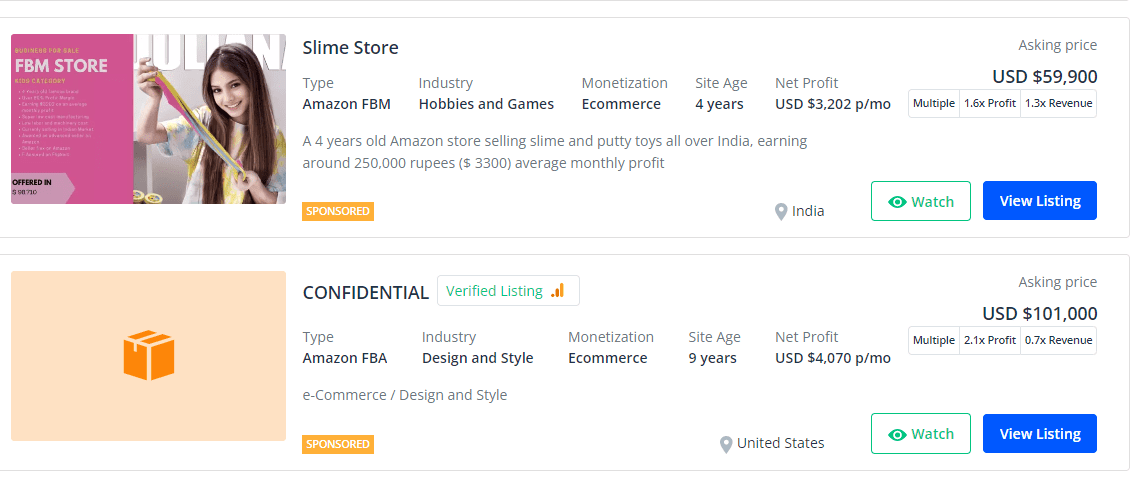Click the Slime Store FBM thumbnail image
Image resolution: width=1146 pixels, height=485 pixels.
148,119
